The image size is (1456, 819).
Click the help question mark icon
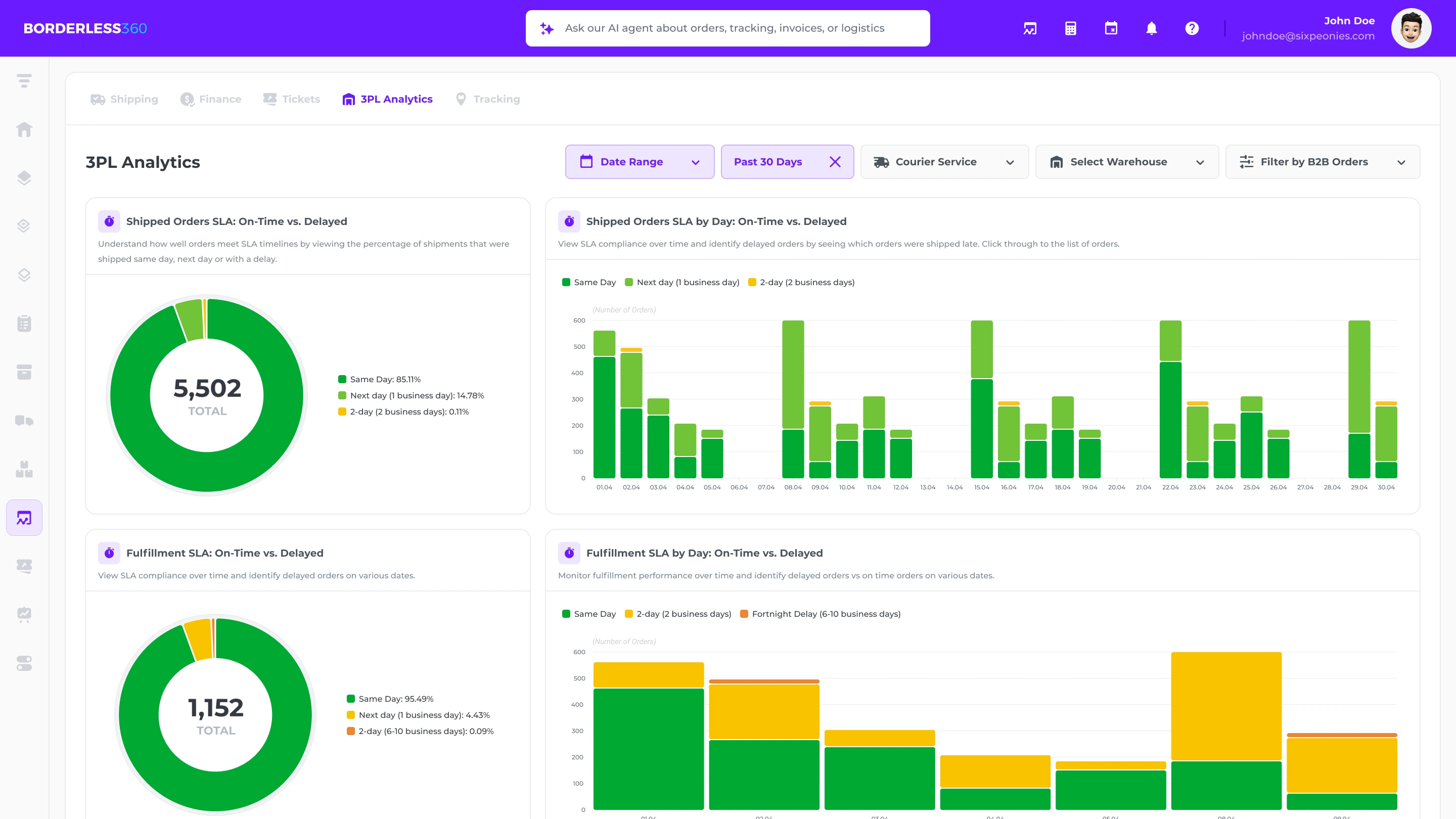1192,28
